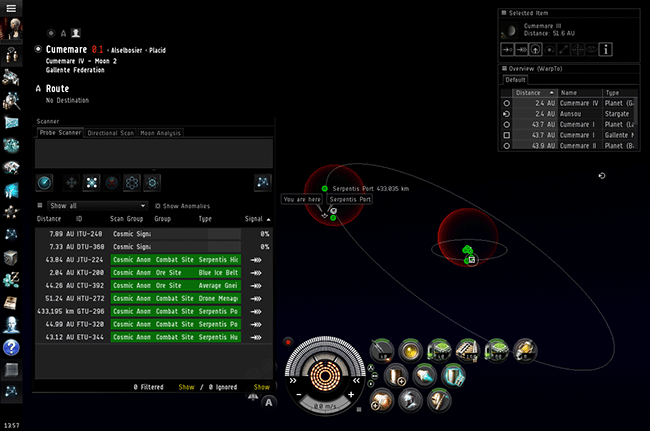Switch to the Probe Scanner tab
The width and height of the screenshot is (650, 431).
coord(60,133)
